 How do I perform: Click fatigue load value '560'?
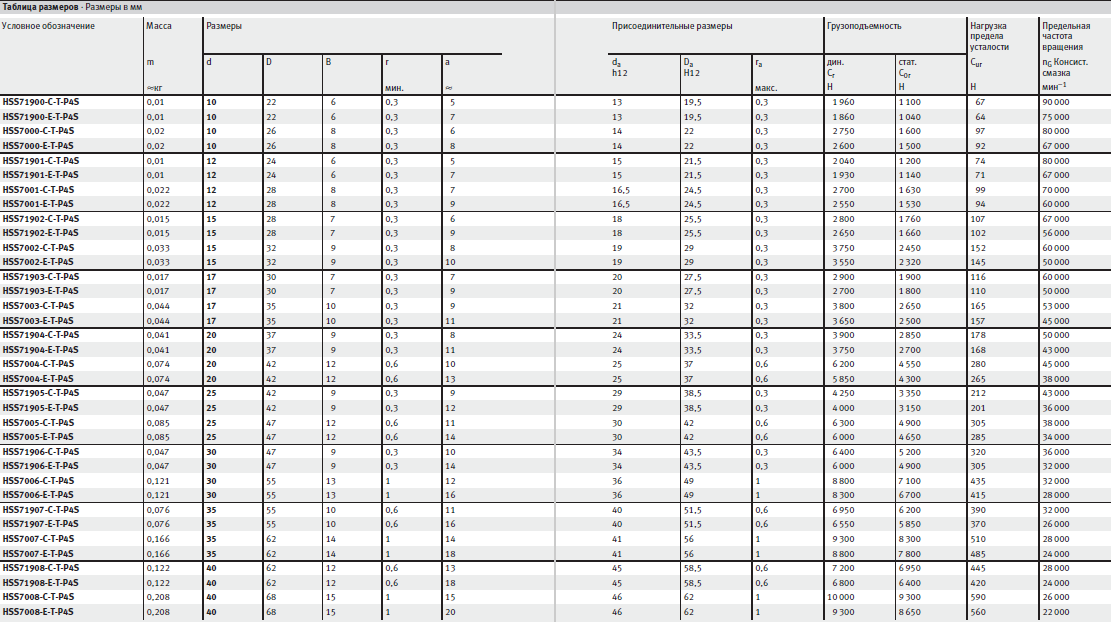click(x=978, y=612)
